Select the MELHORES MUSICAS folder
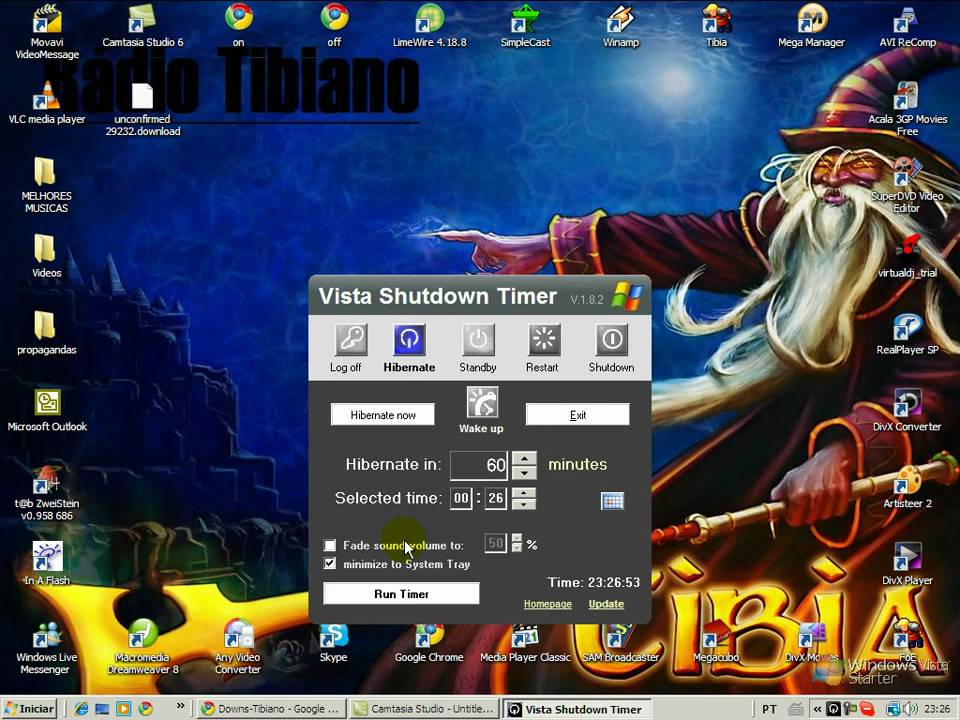Viewport: 960px width, 720px height. [x=47, y=186]
